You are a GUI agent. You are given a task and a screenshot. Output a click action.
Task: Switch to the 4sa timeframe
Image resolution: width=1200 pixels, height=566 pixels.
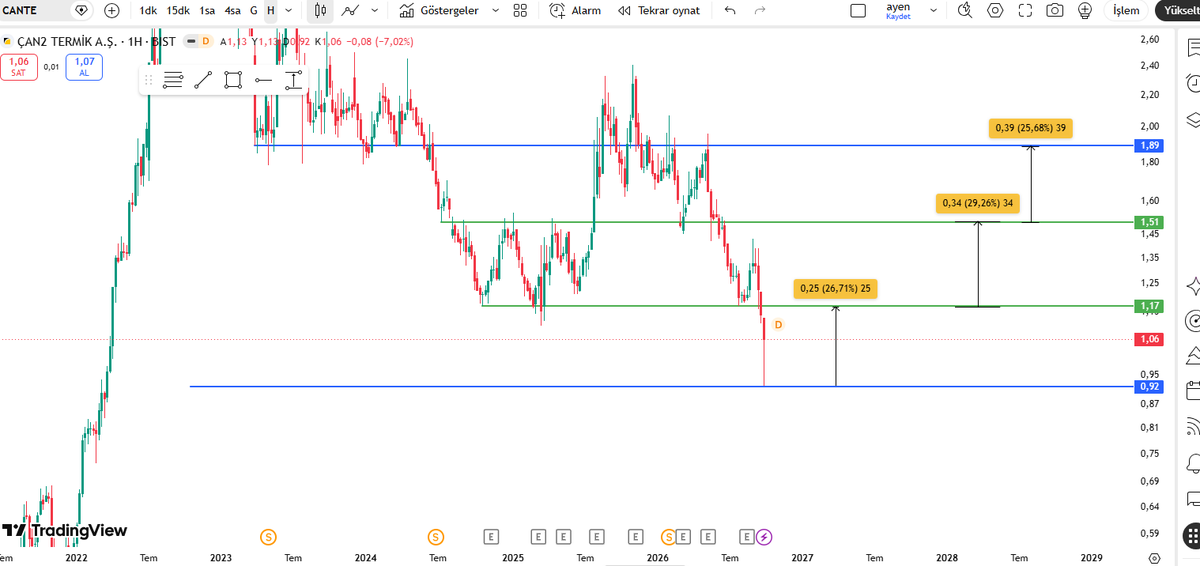(233, 10)
